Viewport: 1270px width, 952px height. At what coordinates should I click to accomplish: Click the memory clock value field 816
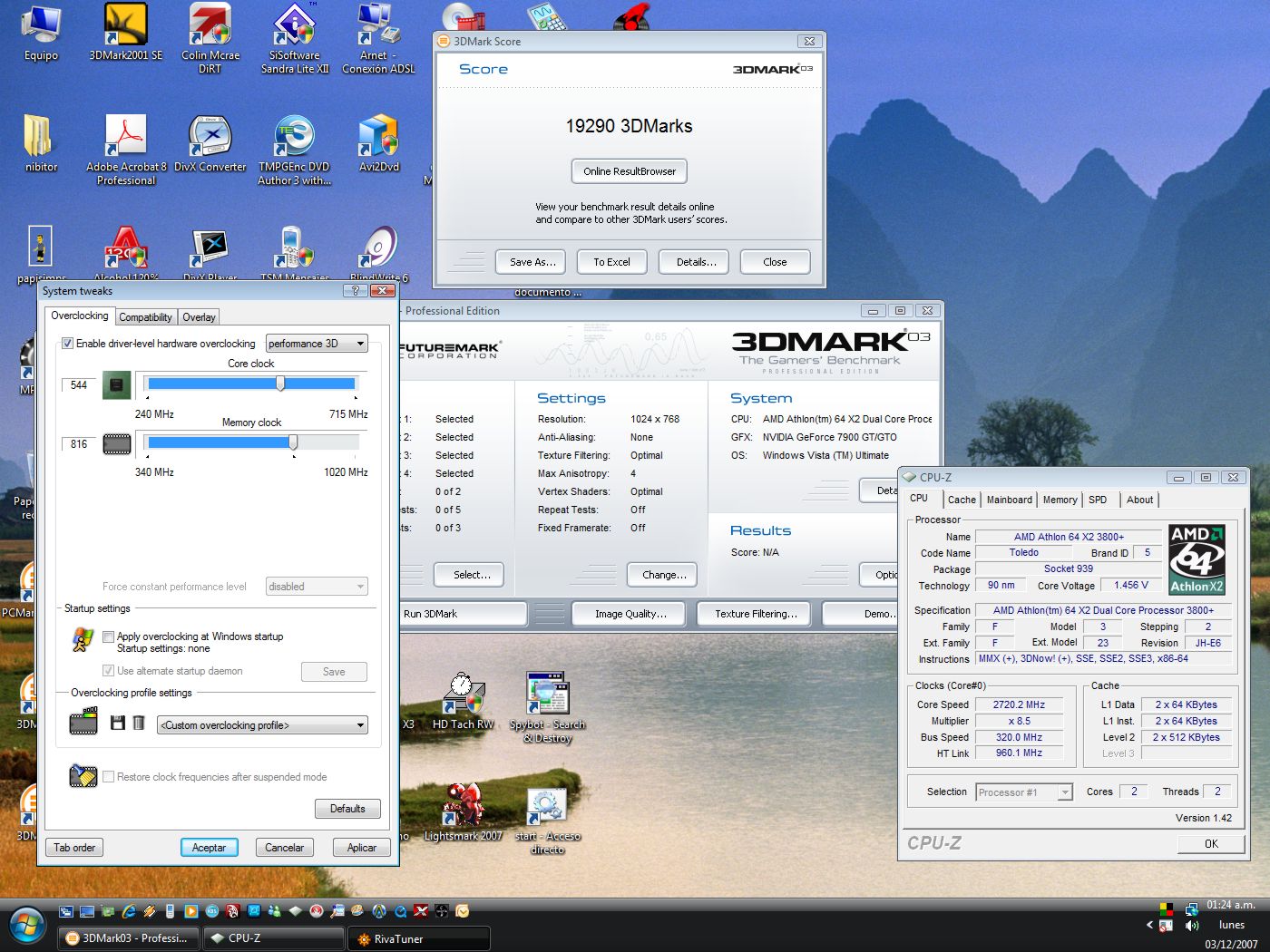79,444
